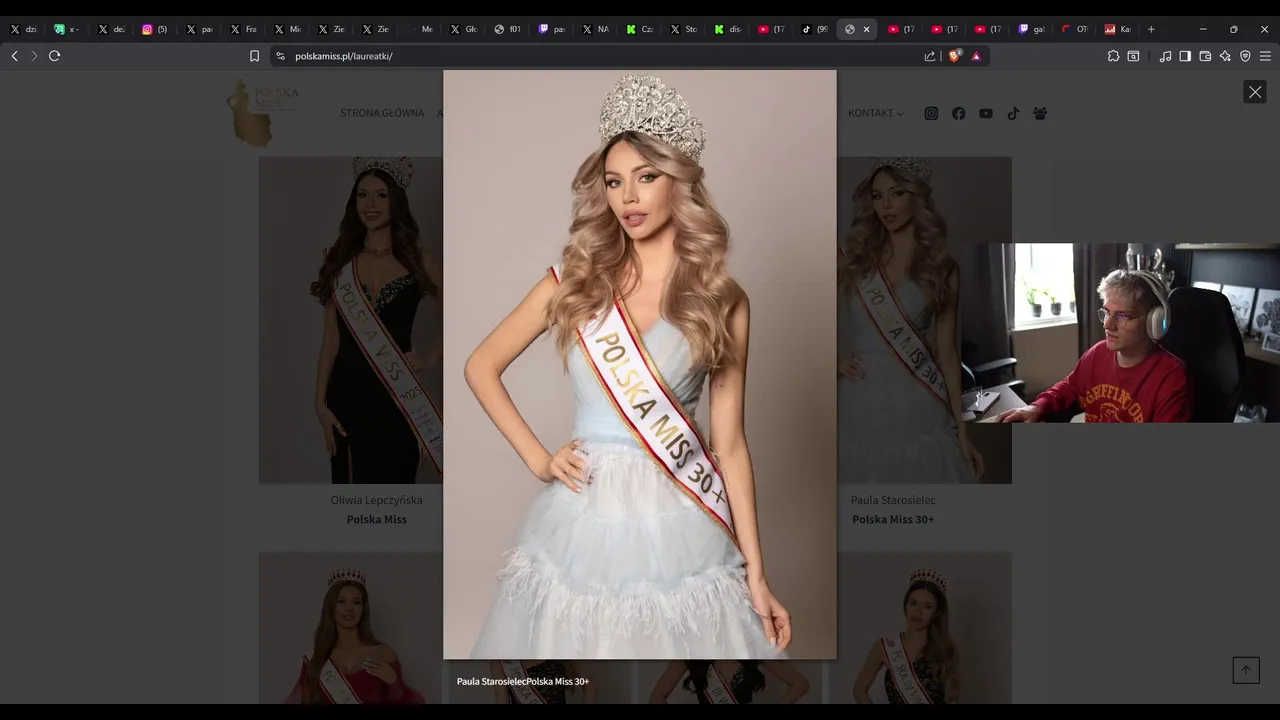Open a new browser tab with plus
This screenshot has width=1280, height=720.
(1151, 29)
